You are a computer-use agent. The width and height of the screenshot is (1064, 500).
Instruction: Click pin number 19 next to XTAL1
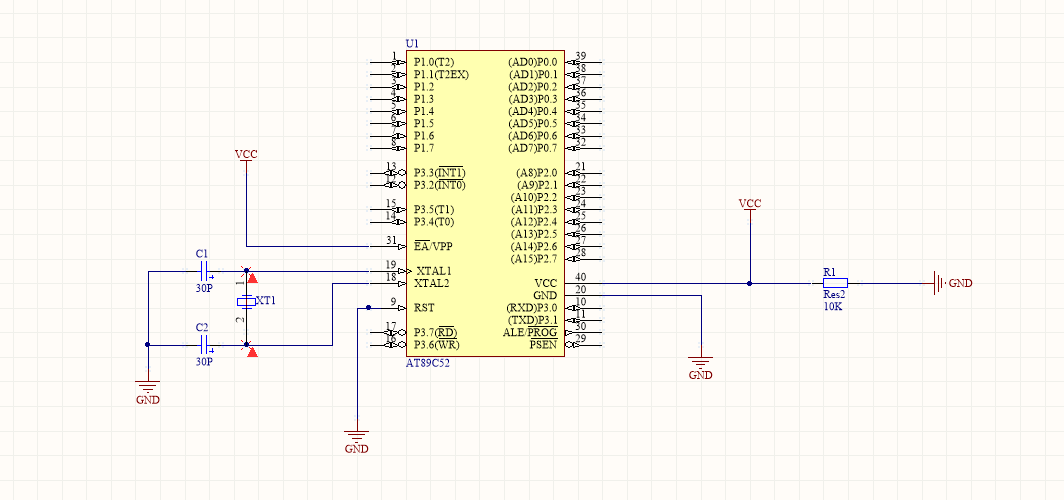click(391, 265)
